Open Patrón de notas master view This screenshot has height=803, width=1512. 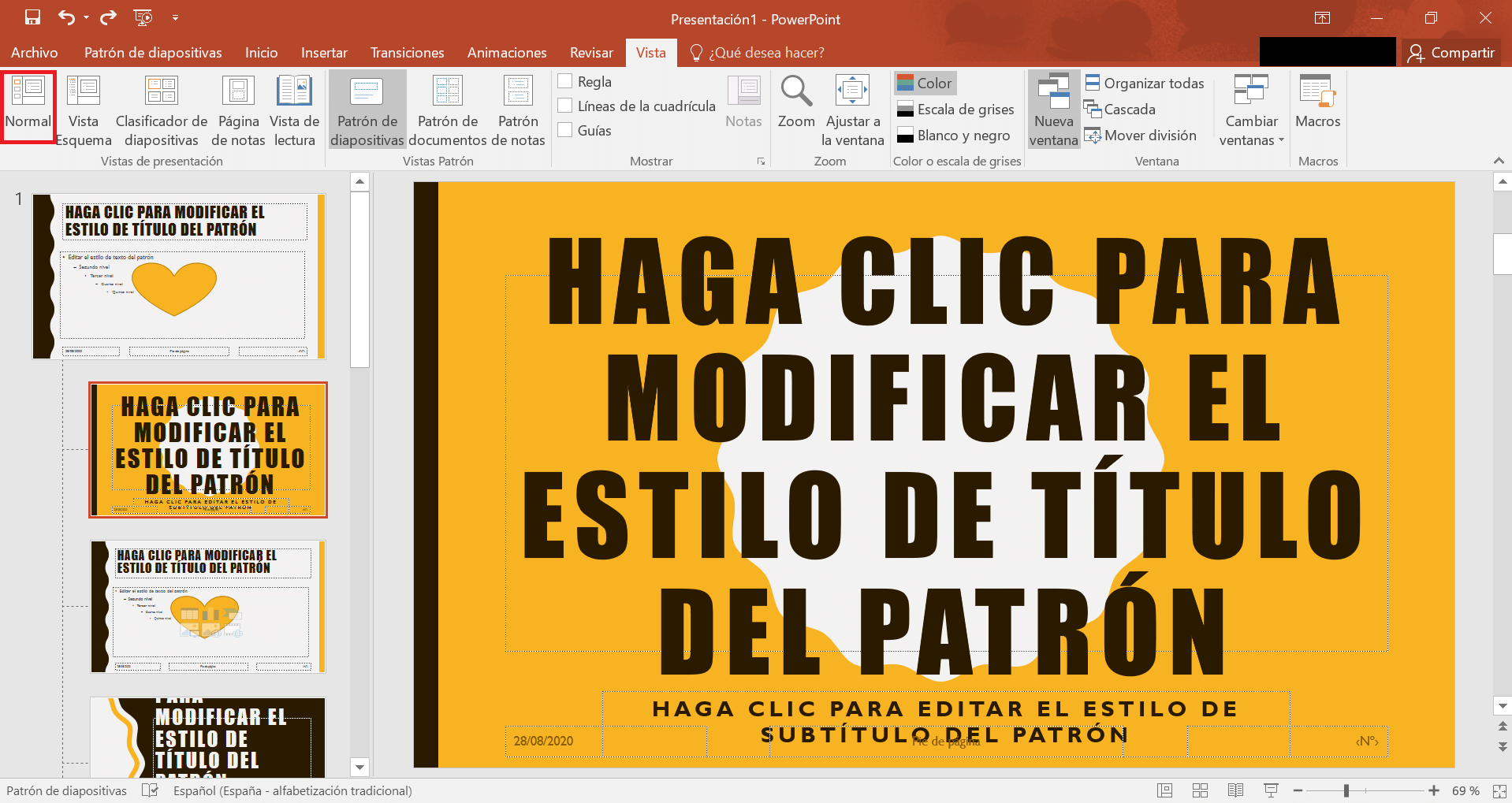click(518, 110)
